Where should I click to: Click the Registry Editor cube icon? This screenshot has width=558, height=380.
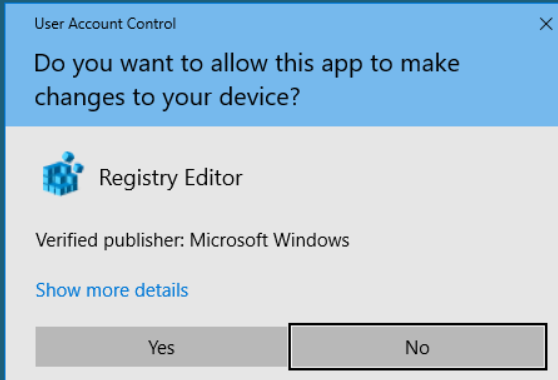[63, 174]
